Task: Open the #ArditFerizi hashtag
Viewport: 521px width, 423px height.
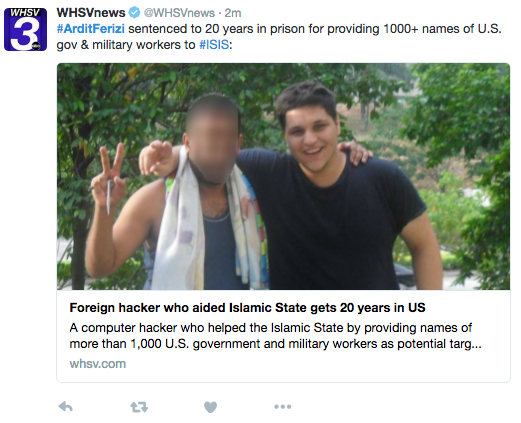Action: point(91,29)
